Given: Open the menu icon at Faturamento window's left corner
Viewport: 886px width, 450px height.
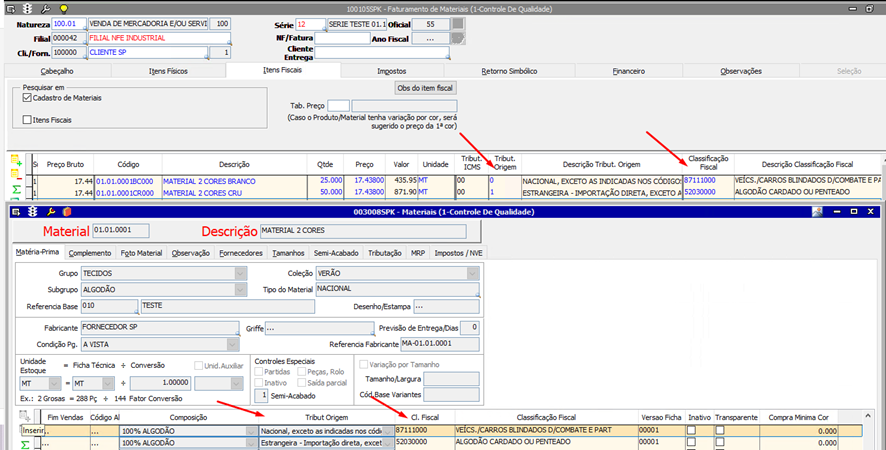Looking at the screenshot, I should tap(11, 9).
